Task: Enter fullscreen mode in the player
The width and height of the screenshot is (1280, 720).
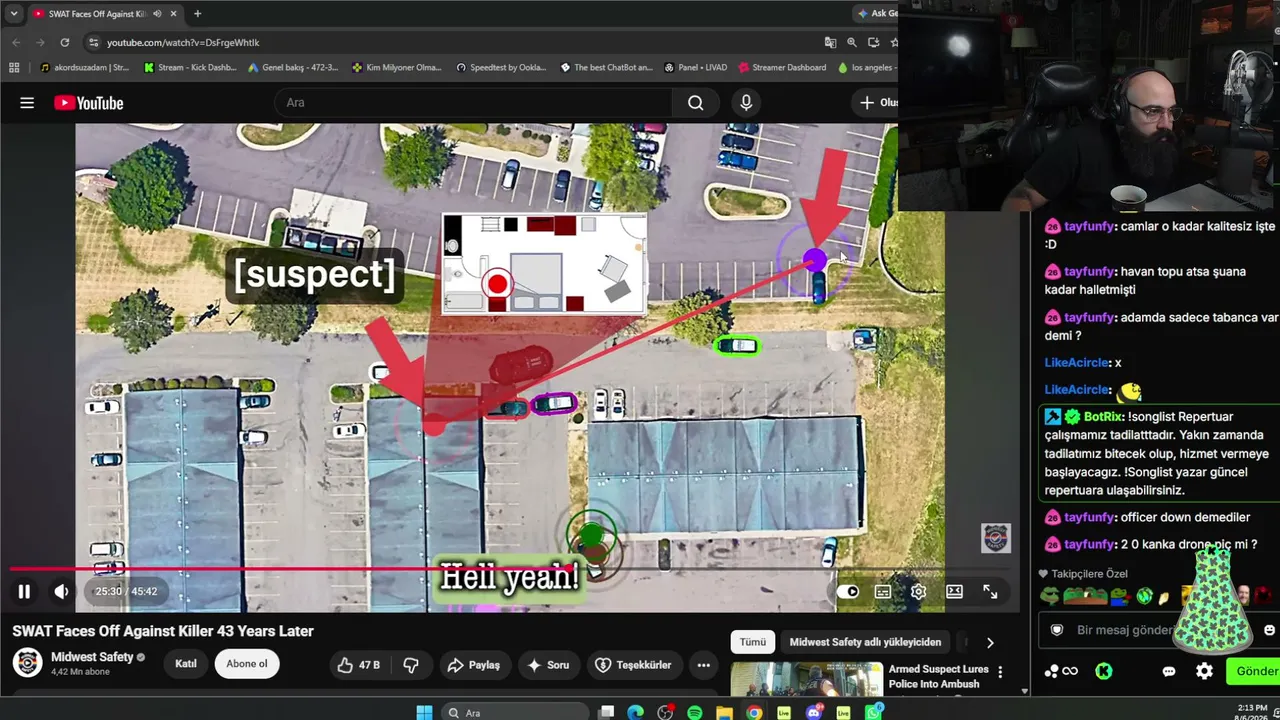Action: click(990, 591)
